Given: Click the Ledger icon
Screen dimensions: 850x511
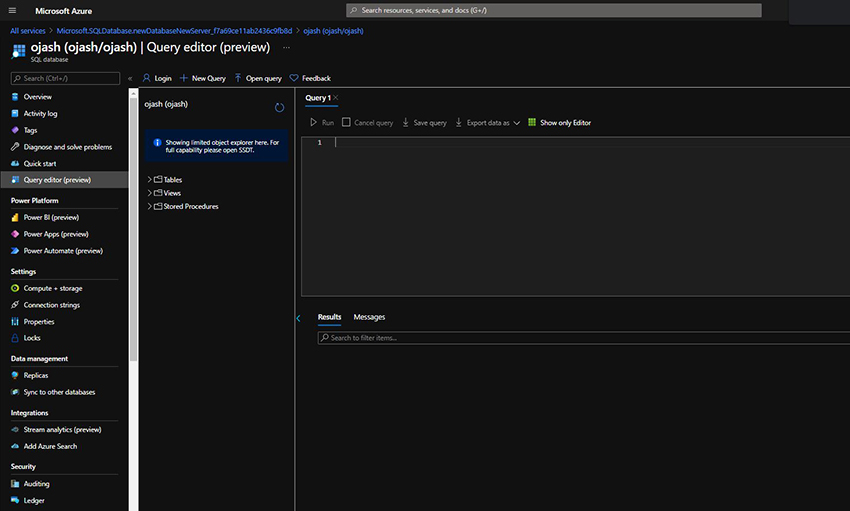Looking at the screenshot, I should point(15,501).
